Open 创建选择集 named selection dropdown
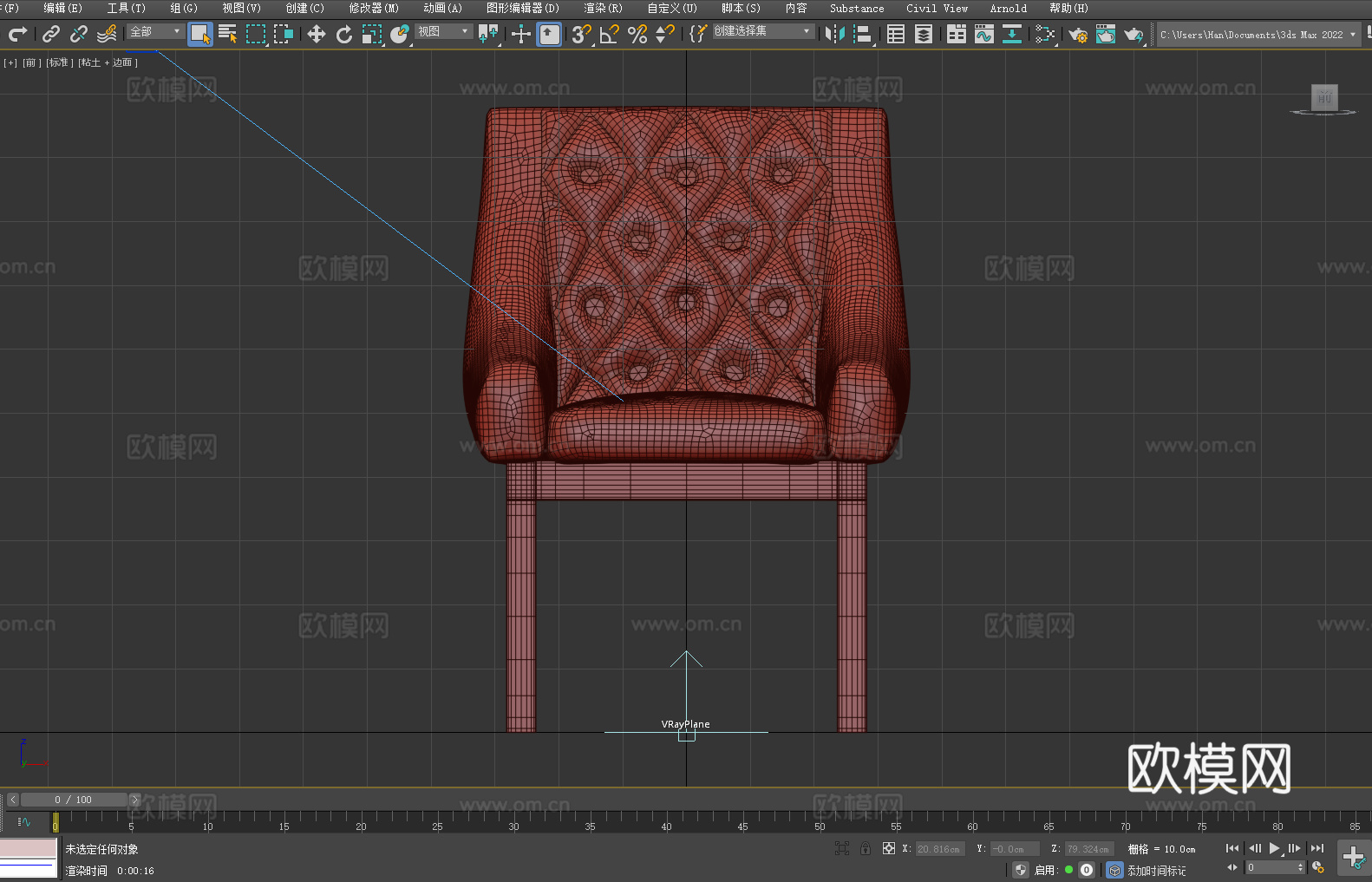Image resolution: width=1372 pixels, height=882 pixels. [763, 31]
